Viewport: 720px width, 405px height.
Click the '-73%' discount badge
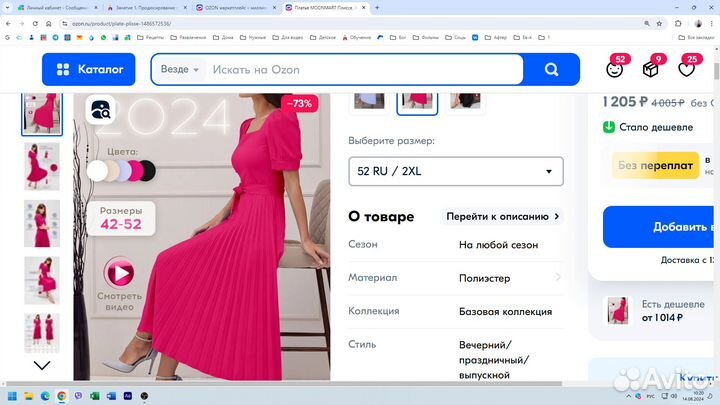pyautogui.click(x=299, y=104)
